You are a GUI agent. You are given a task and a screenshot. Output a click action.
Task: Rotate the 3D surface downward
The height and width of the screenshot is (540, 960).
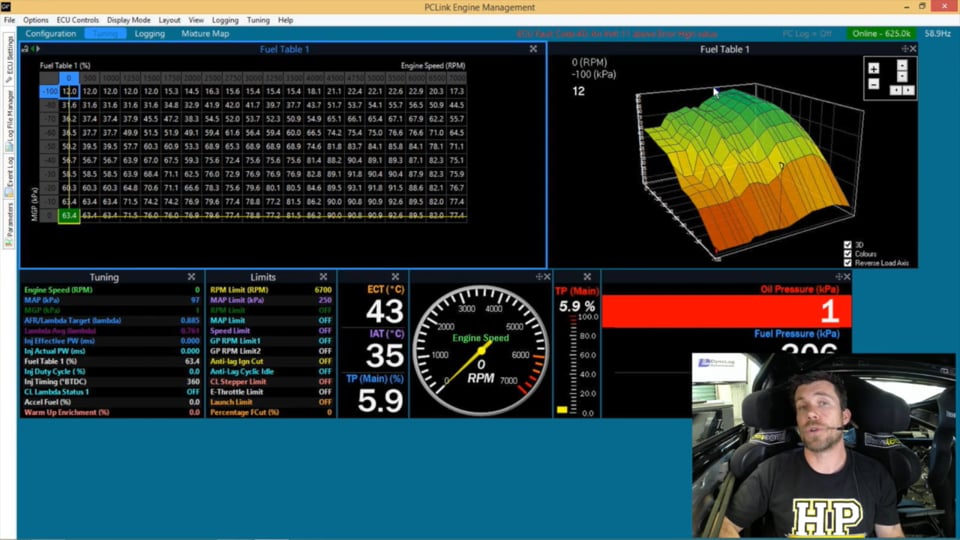902,76
